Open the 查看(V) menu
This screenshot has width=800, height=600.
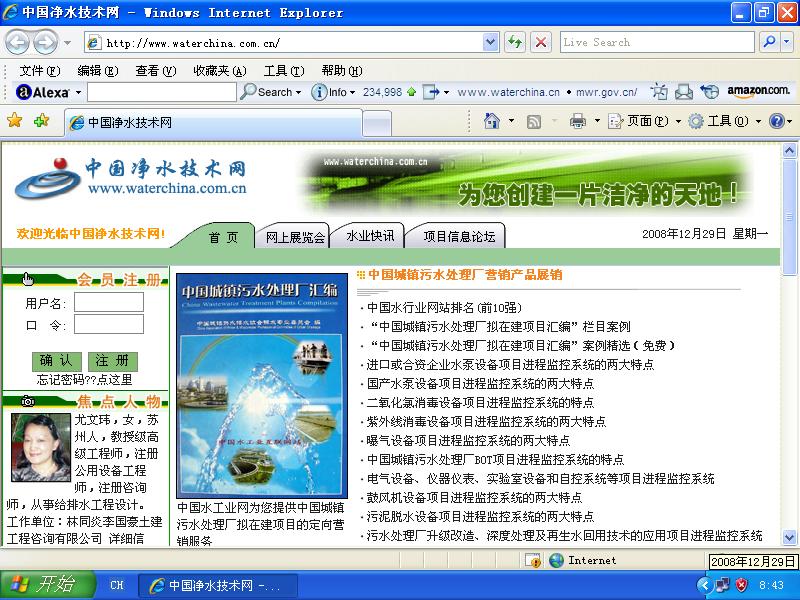pyautogui.click(x=156, y=71)
